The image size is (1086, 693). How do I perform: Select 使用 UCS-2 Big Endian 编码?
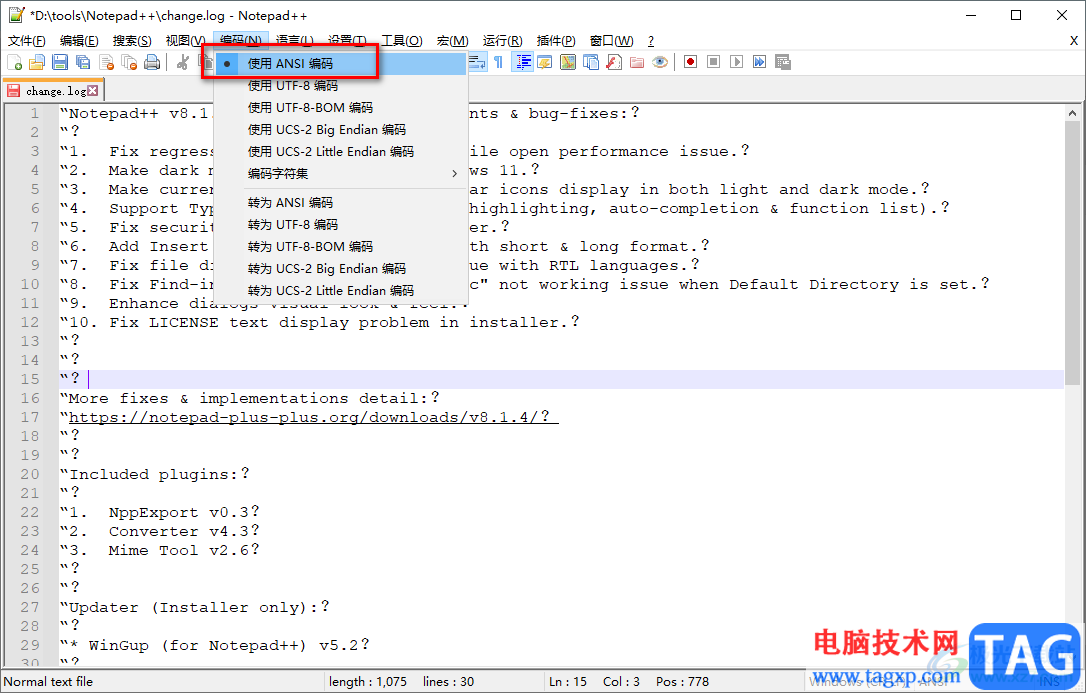click(x=341, y=129)
